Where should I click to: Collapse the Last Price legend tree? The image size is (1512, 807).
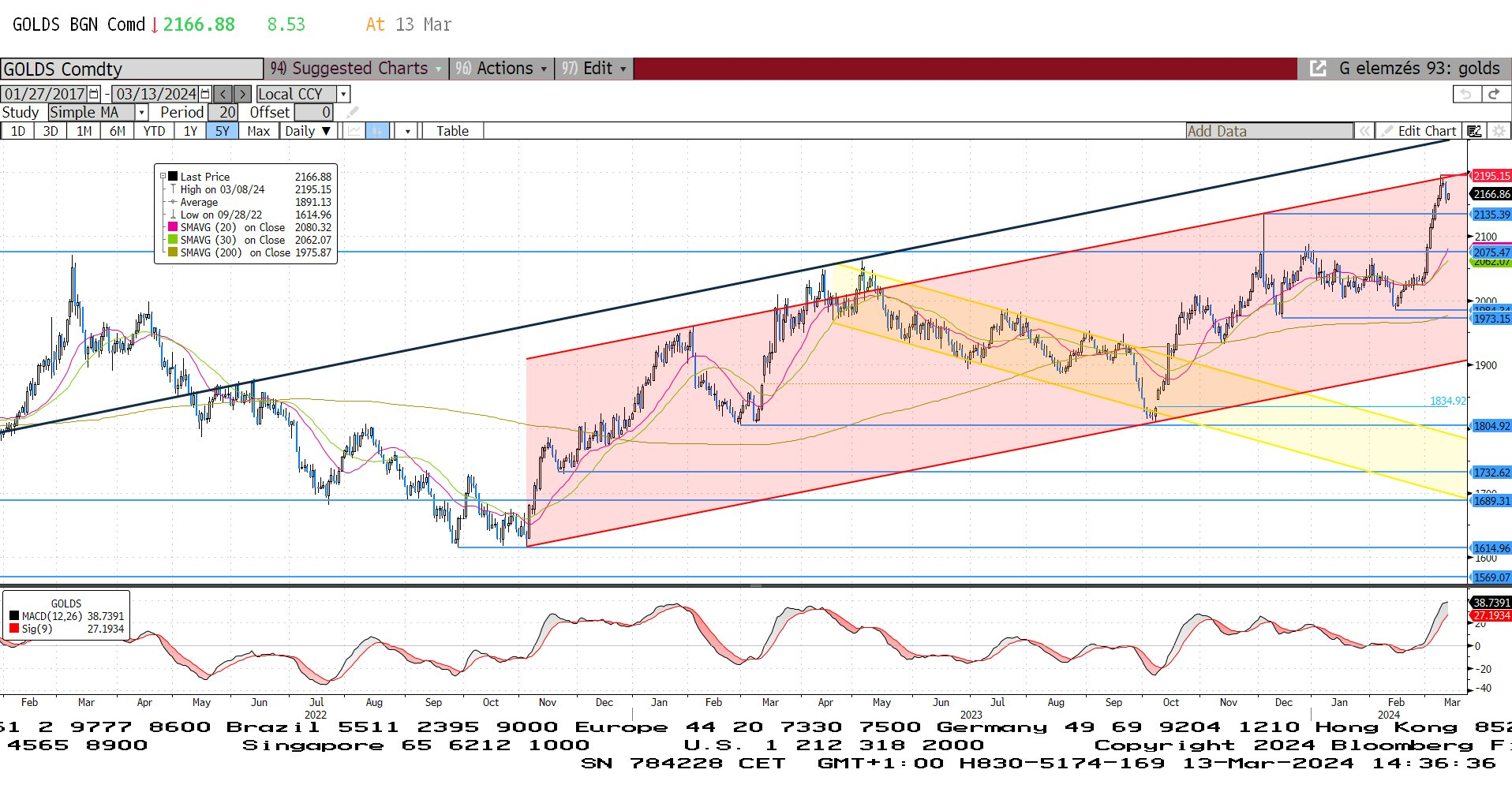click(163, 177)
